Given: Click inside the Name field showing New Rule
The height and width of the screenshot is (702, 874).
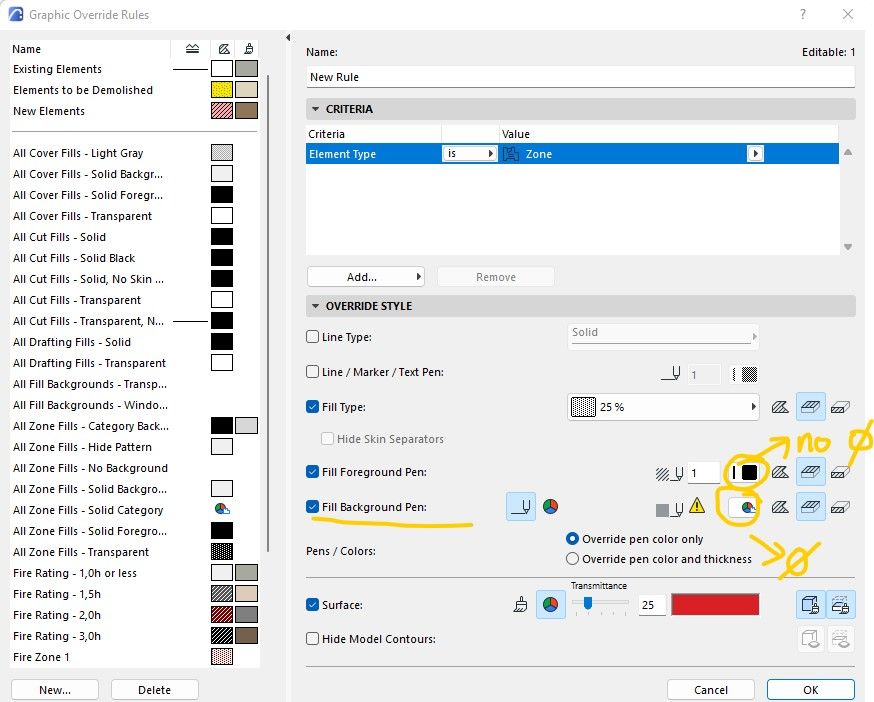Looking at the screenshot, I should (x=580, y=77).
